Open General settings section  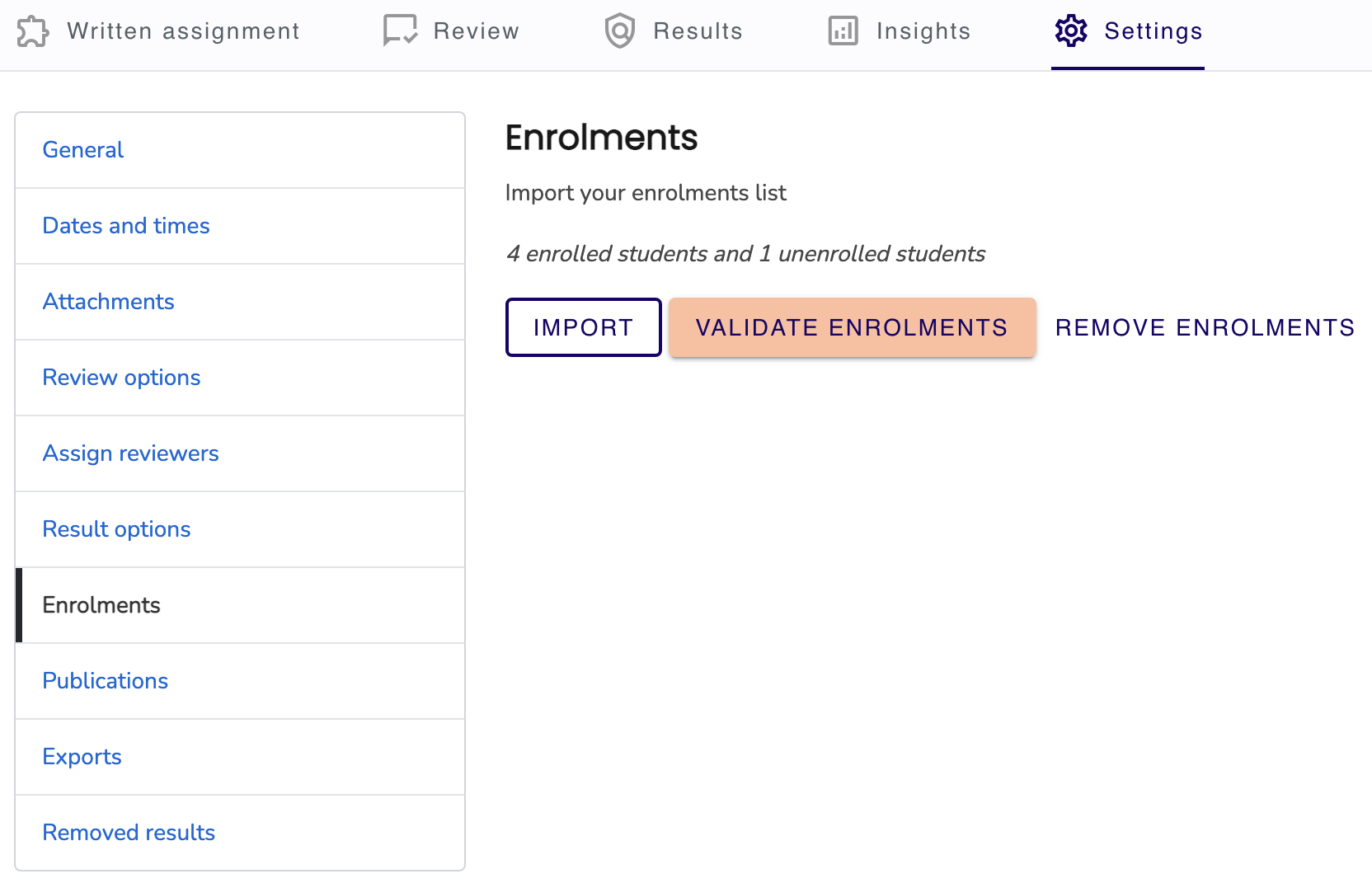tap(240, 150)
